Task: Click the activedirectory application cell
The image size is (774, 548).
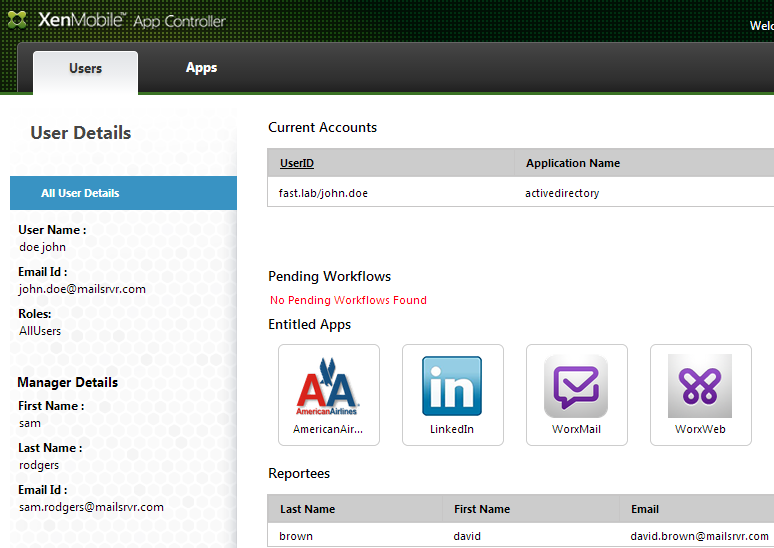Action: [562, 193]
